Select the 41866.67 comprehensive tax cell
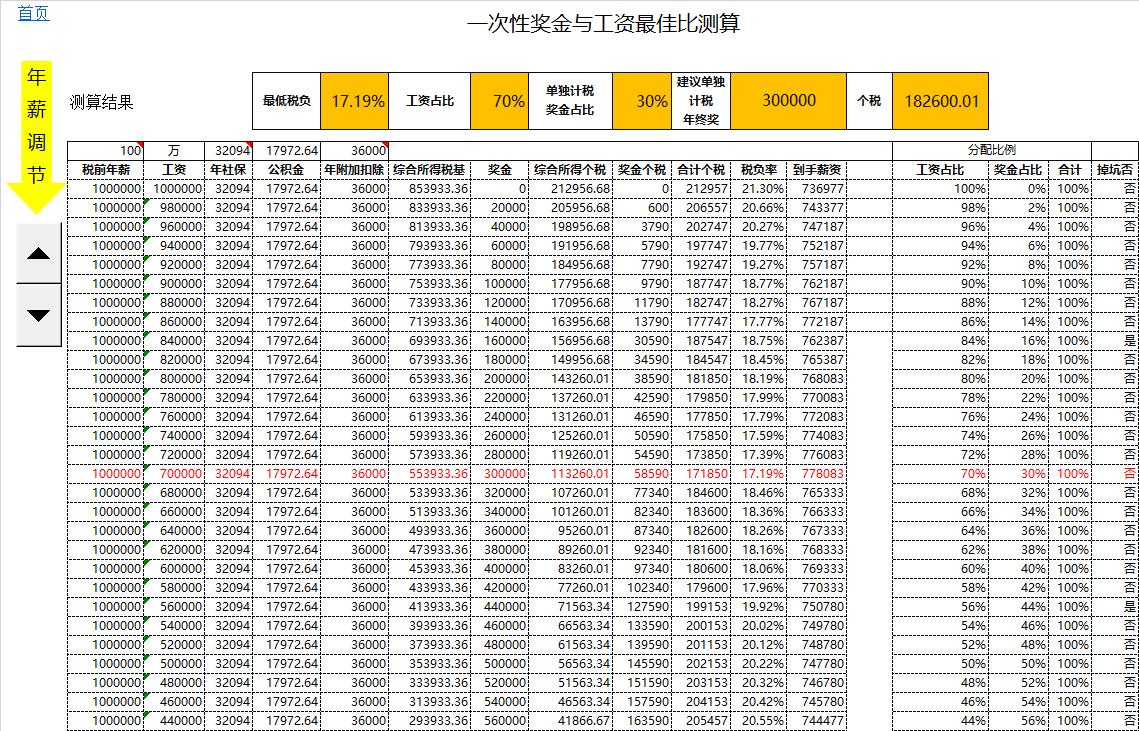 570,721
